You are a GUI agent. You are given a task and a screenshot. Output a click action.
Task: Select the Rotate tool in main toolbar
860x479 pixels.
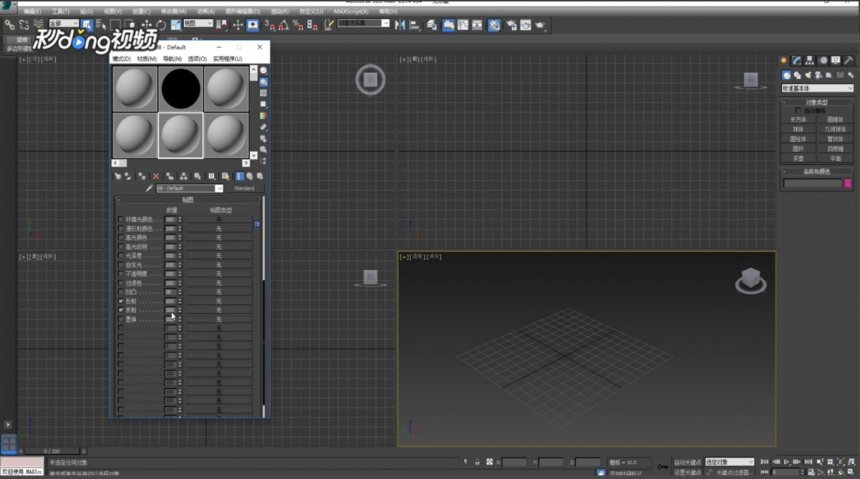[x=161, y=25]
